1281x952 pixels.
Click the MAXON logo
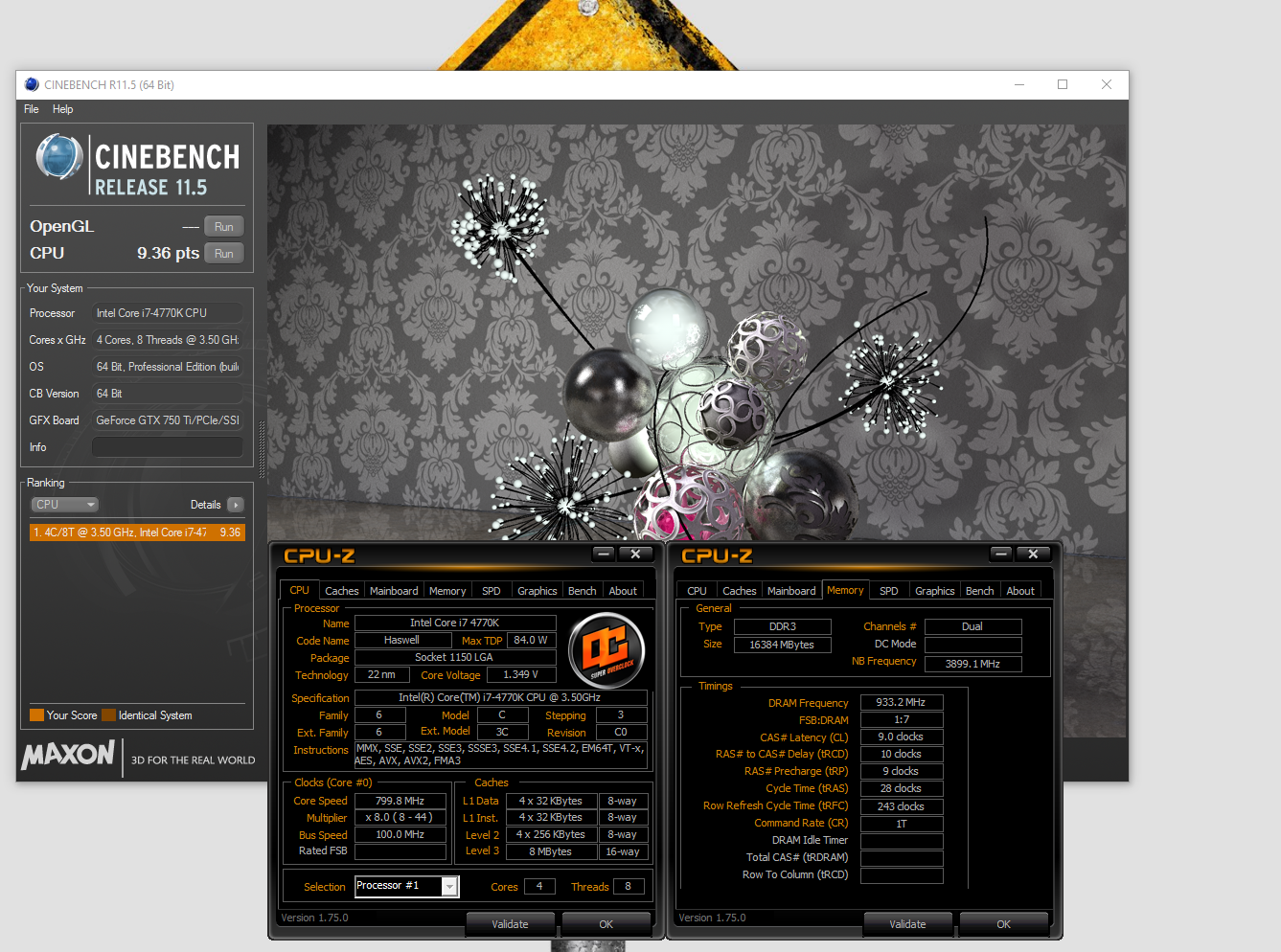click(x=68, y=755)
